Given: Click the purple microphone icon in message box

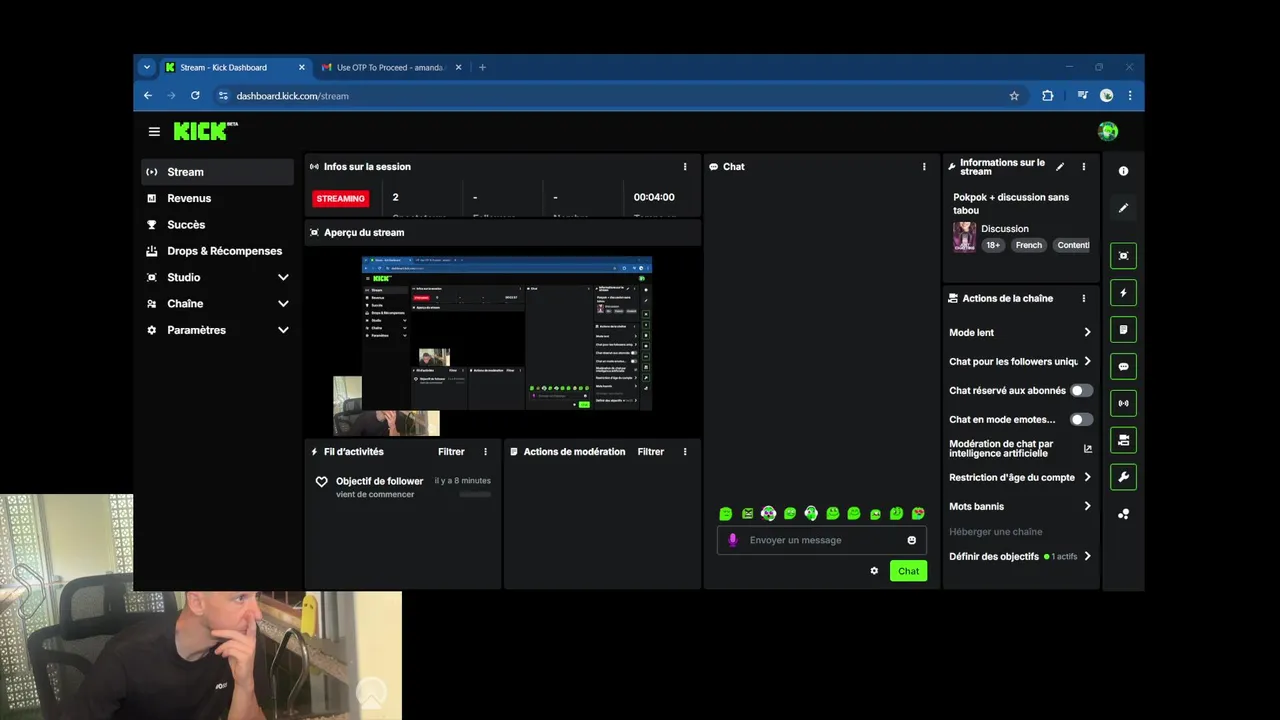Looking at the screenshot, I should tap(733, 540).
